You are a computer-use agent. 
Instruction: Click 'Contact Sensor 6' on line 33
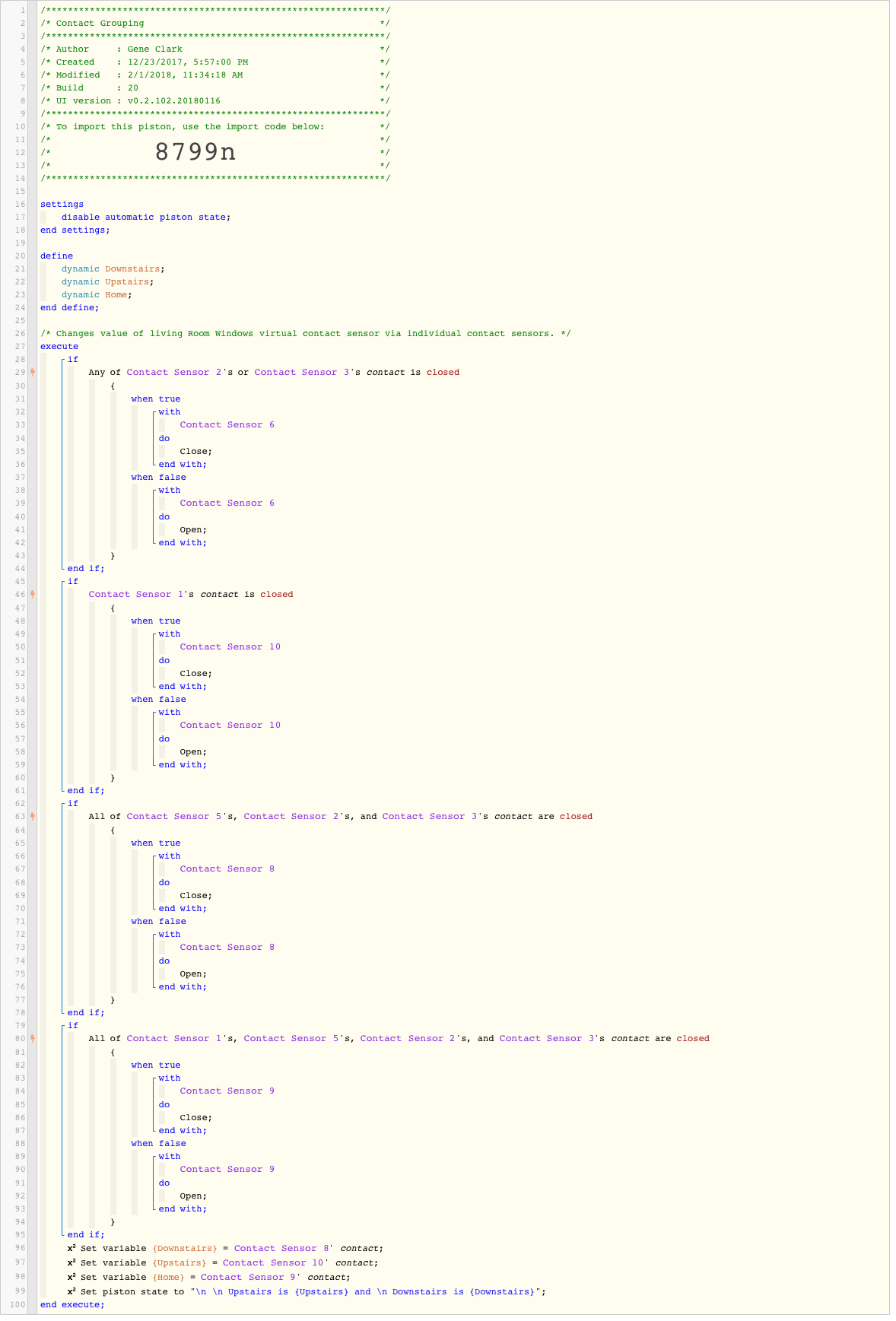point(227,425)
